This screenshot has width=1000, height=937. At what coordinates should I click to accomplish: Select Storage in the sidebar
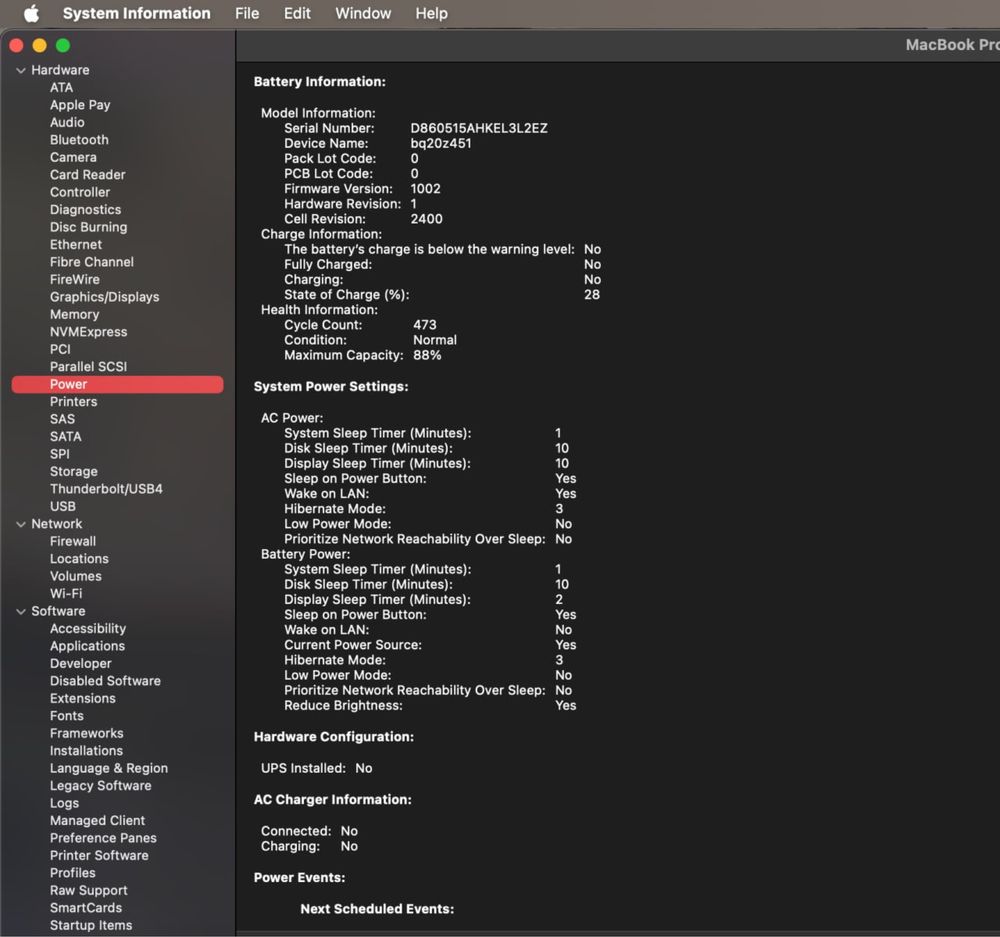pyautogui.click(x=74, y=471)
